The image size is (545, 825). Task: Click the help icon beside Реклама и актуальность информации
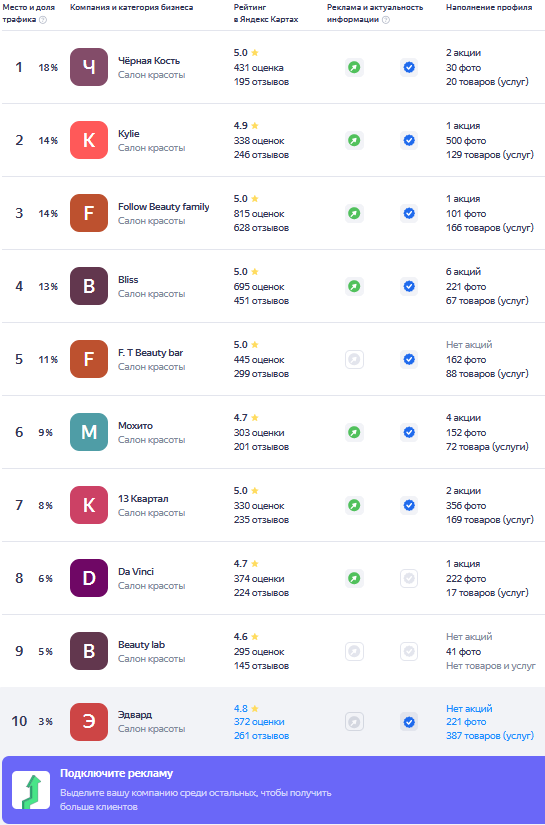click(x=386, y=20)
